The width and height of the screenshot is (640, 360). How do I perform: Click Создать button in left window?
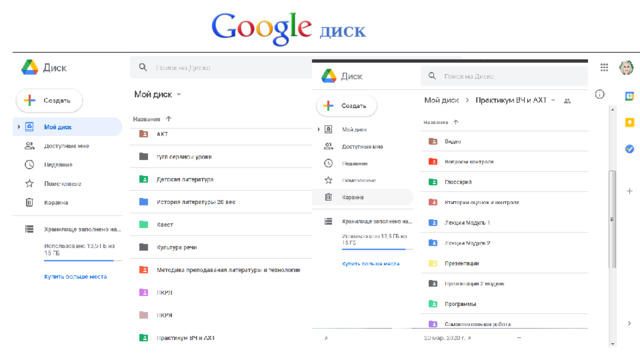point(49,100)
